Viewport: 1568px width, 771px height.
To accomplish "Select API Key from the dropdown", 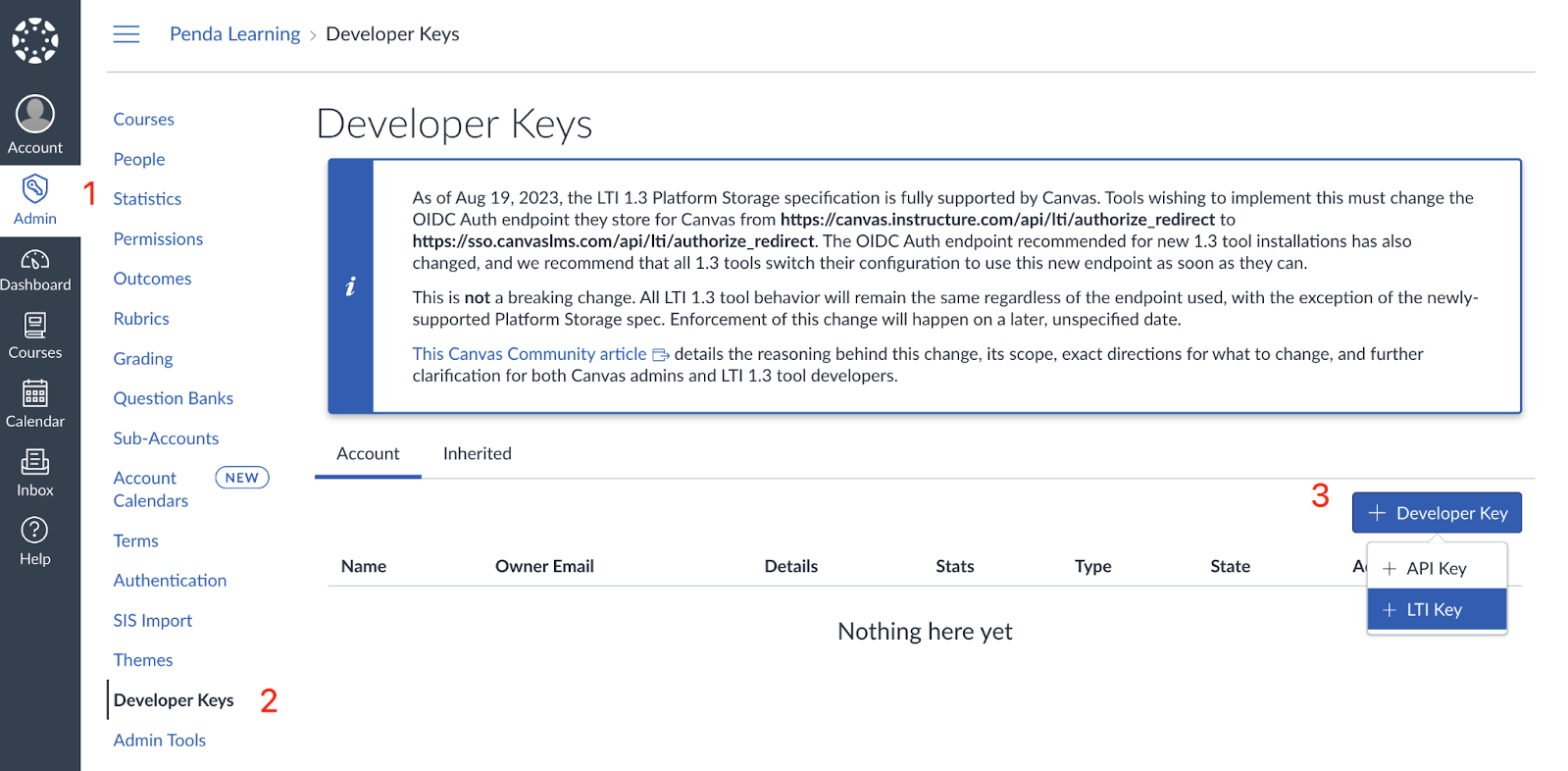I will 1437,569.
